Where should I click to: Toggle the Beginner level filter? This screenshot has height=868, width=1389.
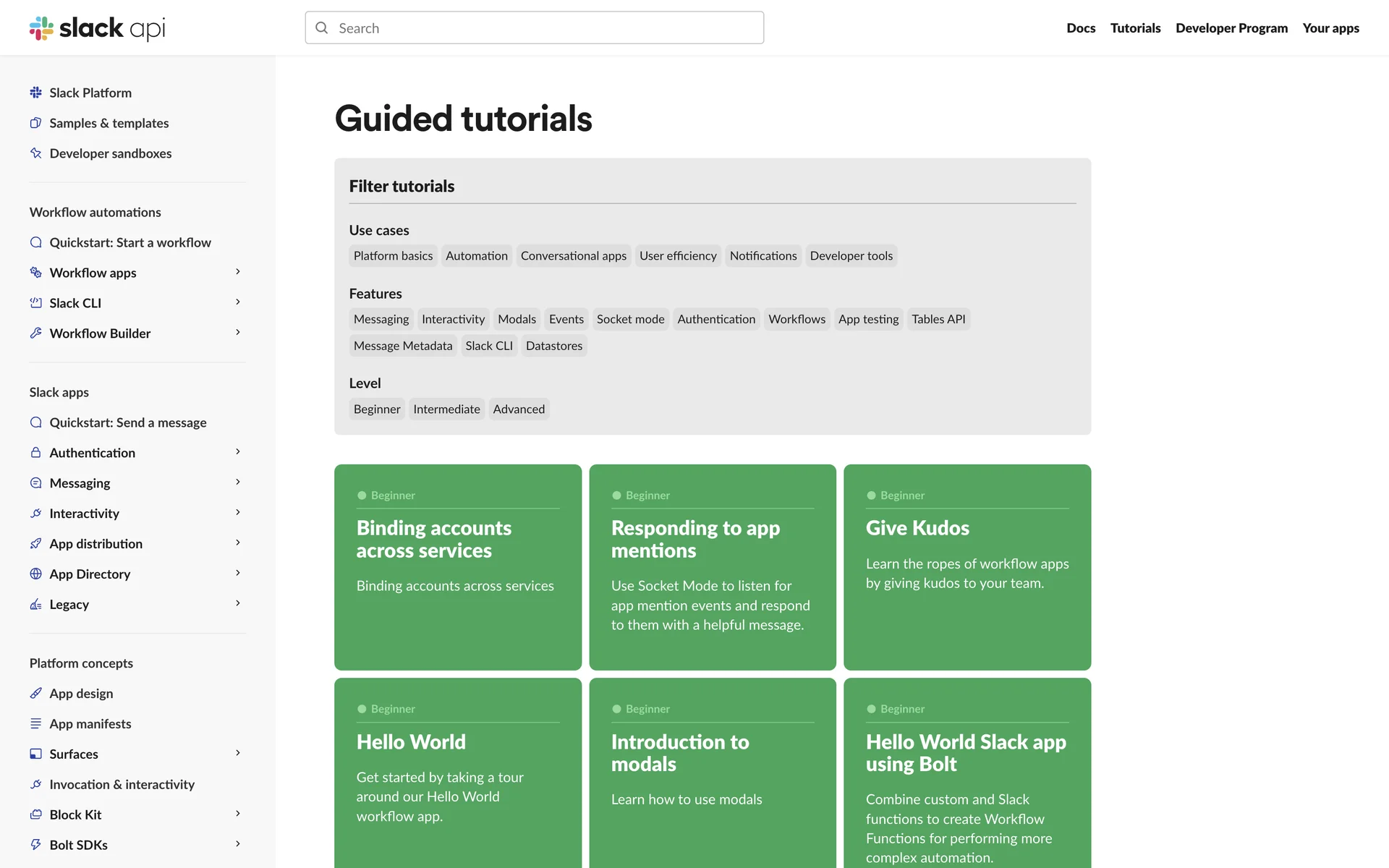pos(376,409)
